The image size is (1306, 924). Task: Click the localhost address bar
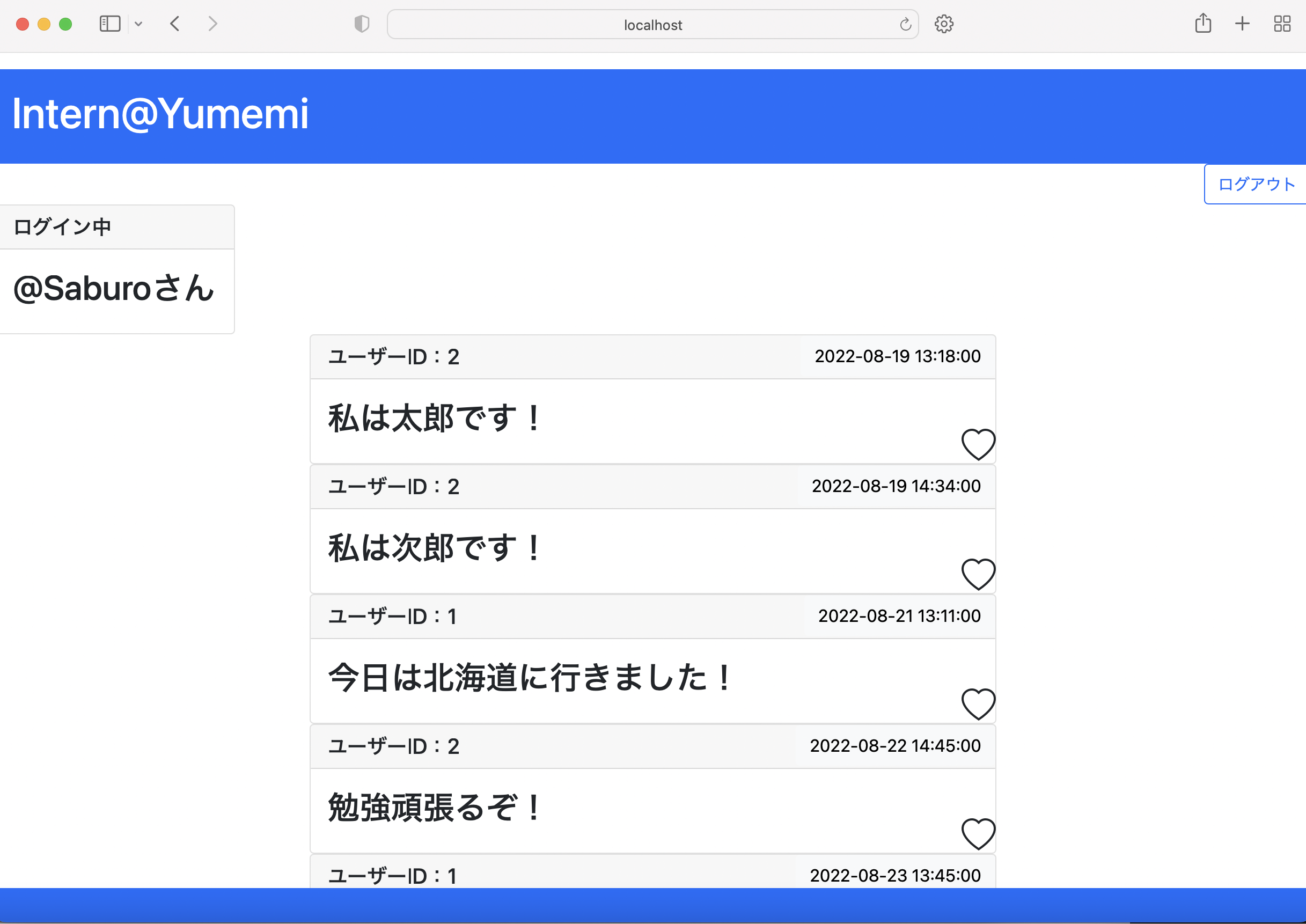[x=652, y=24]
